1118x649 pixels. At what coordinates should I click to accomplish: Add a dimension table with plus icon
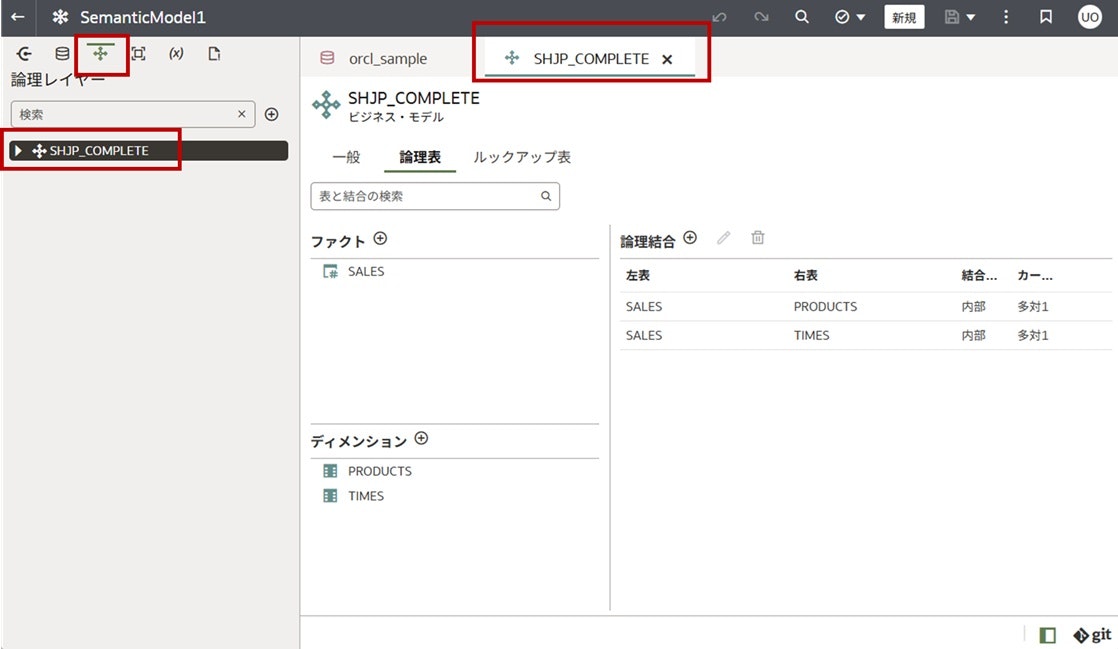421,439
